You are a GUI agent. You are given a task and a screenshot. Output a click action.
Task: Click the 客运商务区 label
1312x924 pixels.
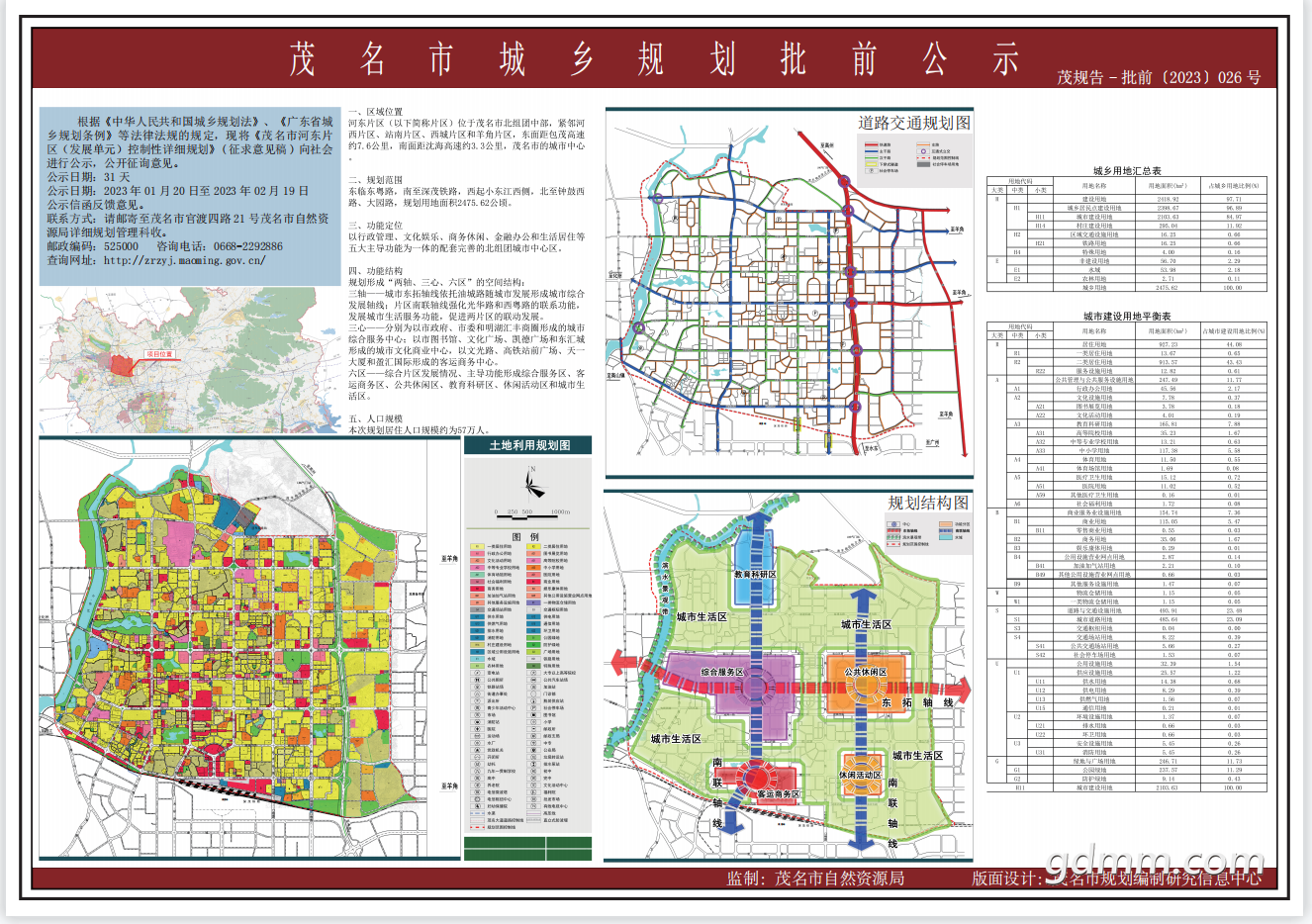[x=778, y=793]
